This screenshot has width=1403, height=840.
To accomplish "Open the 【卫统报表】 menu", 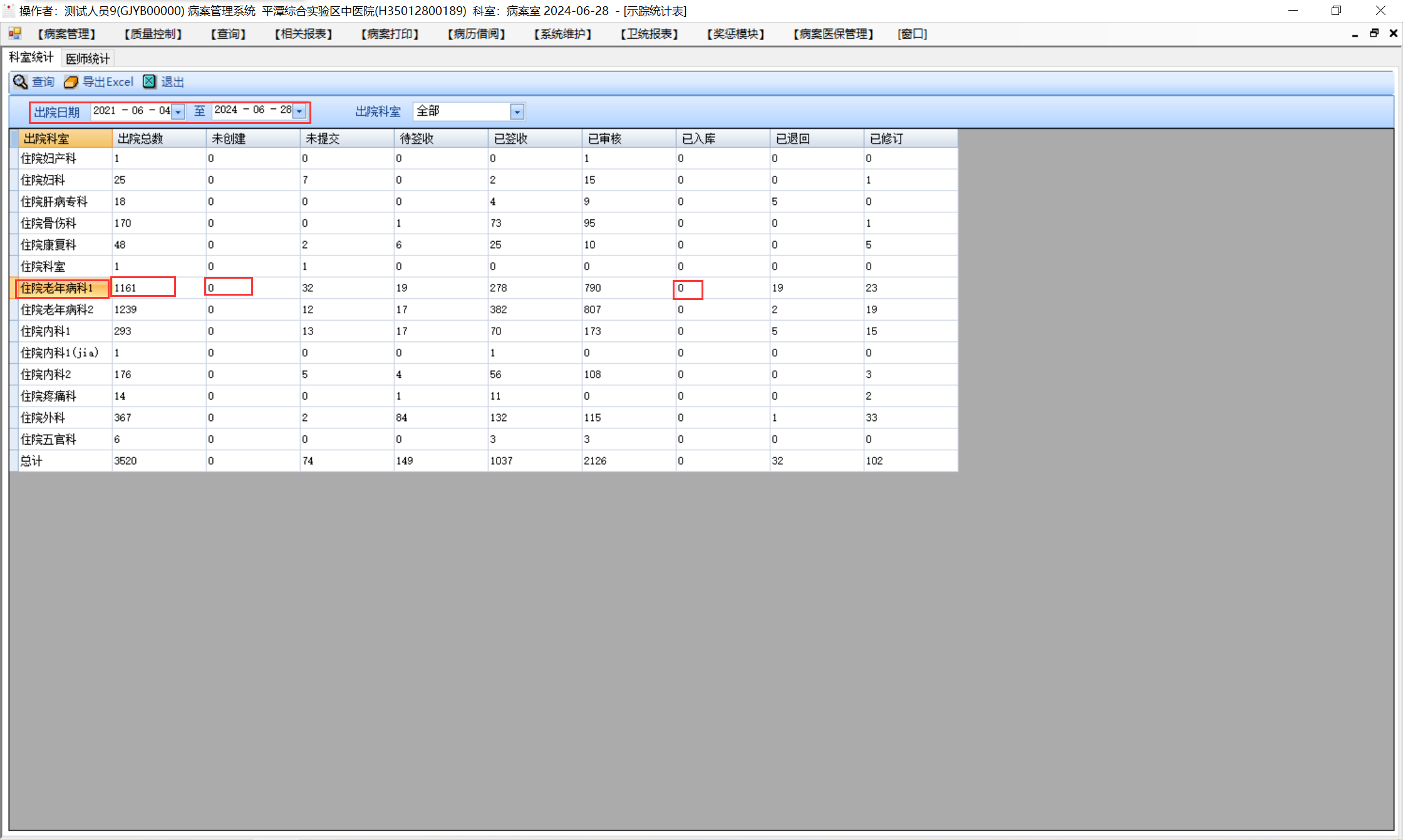I will click(649, 34).
